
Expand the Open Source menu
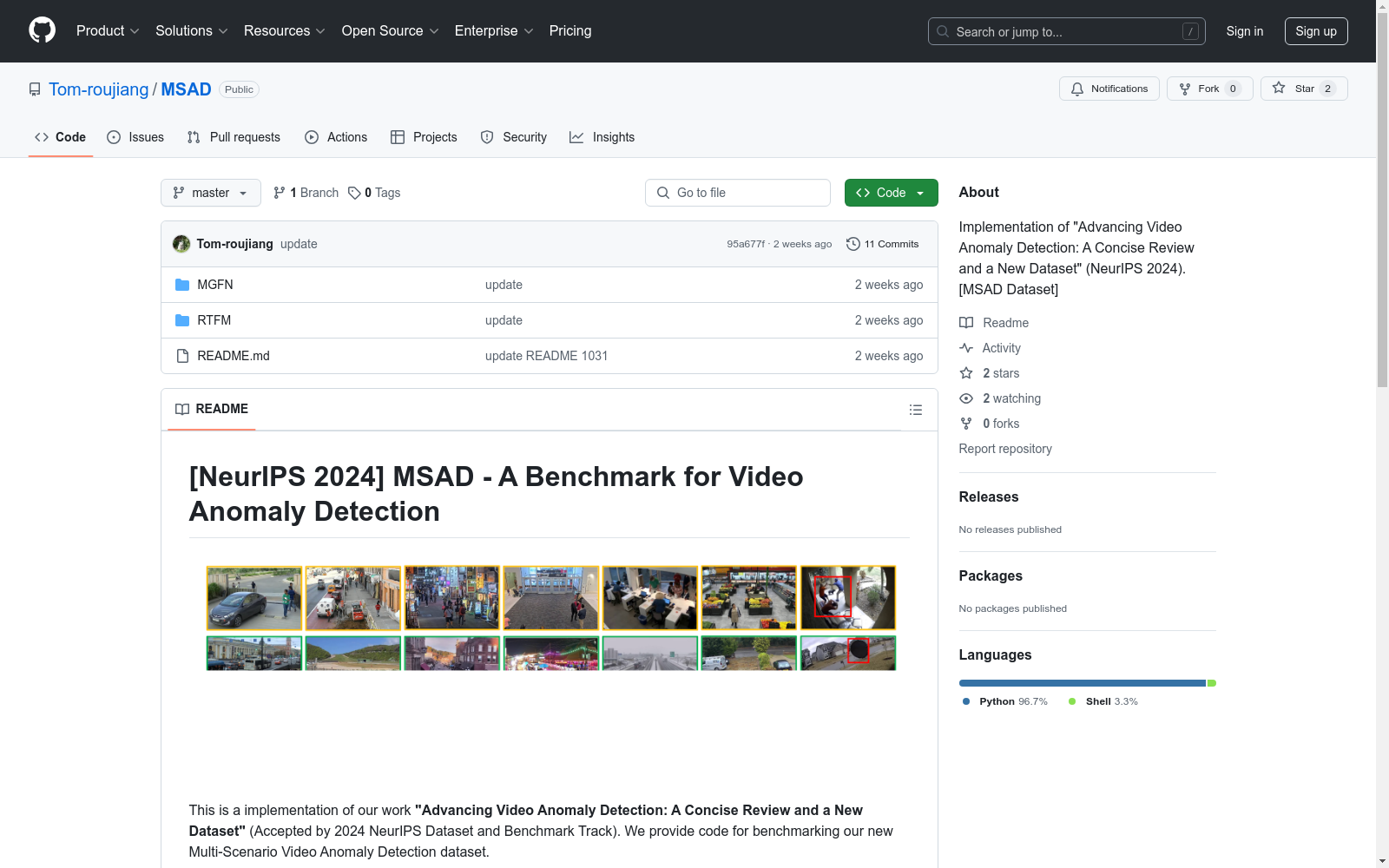coord(390,31)
